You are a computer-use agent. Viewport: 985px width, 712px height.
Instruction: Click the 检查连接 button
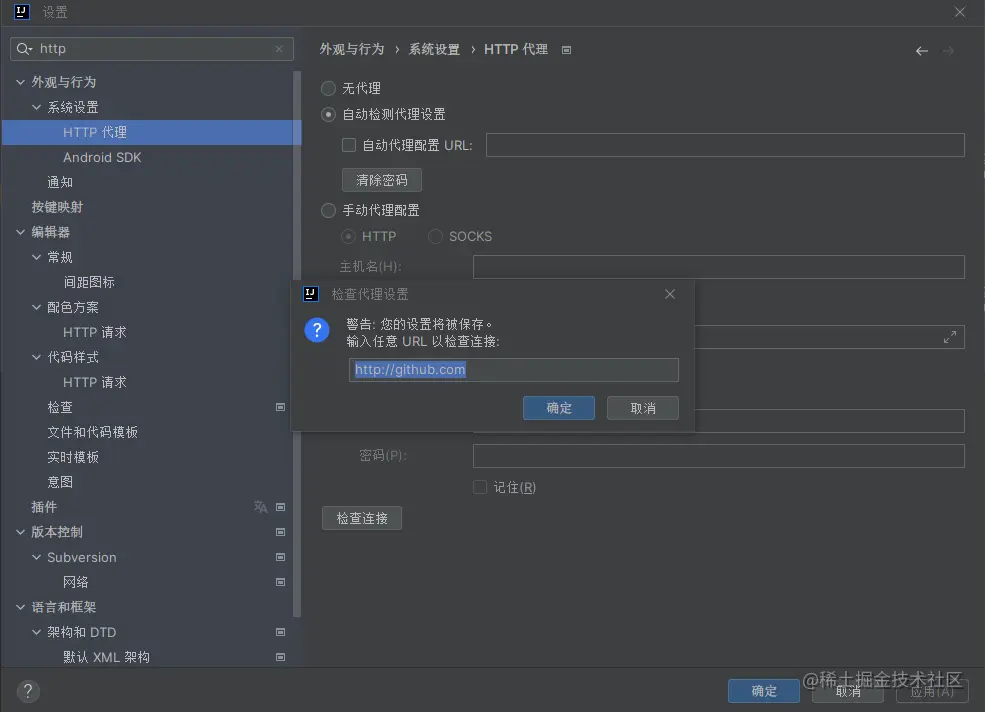(x=362, y=518)
